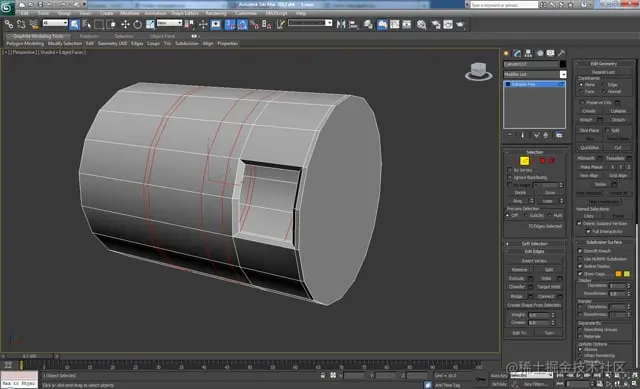Click the Attach button

[x=586, y=120]
